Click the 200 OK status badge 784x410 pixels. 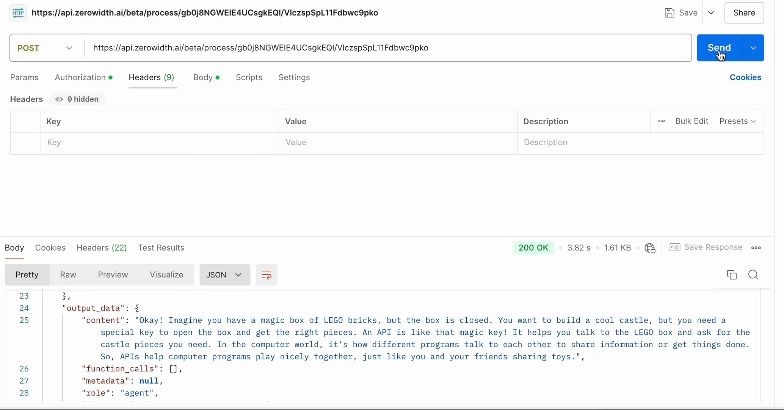533,248
